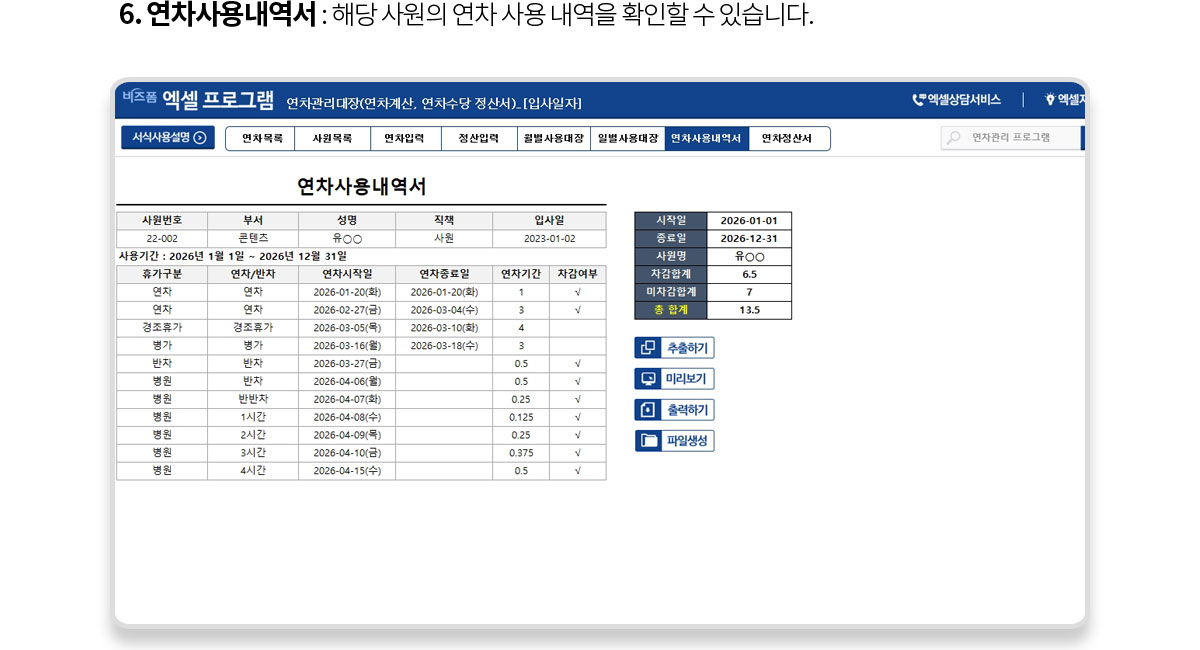Open the 서식사용설명 guide button
The width and height of the screenshot is (1200, 650).
[168, 138]
